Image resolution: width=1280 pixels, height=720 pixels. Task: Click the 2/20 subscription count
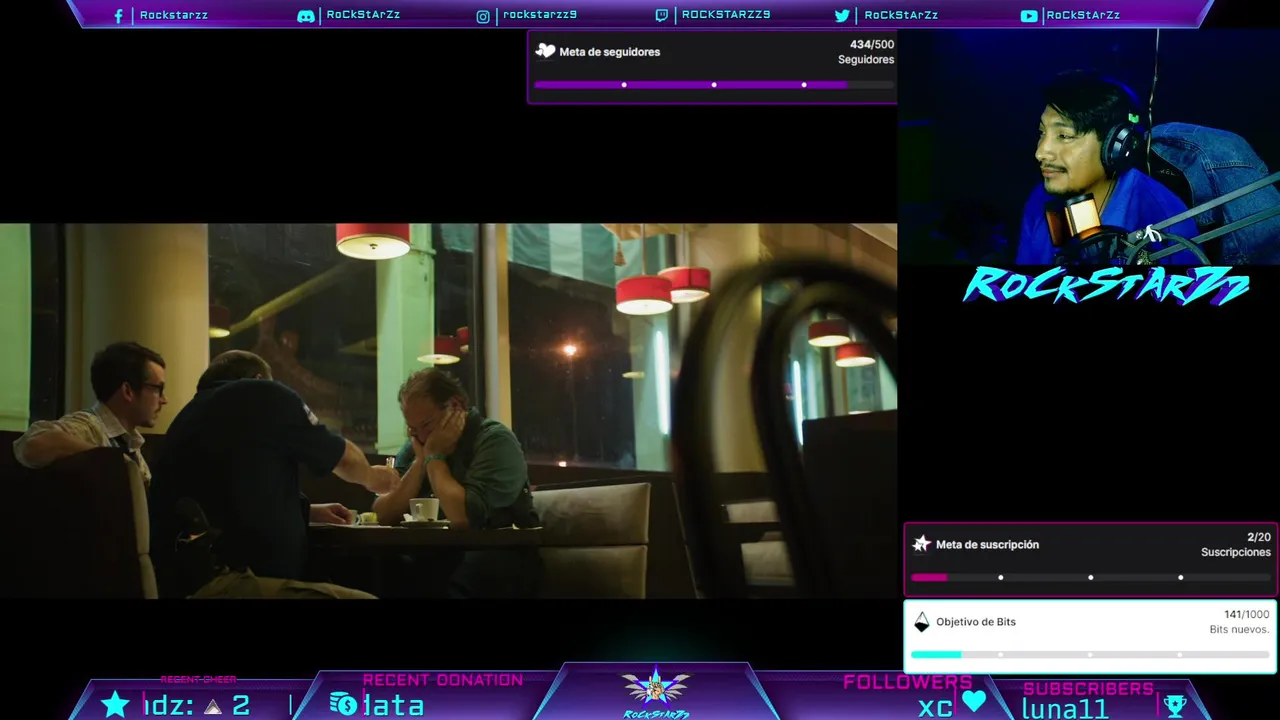1259,537
